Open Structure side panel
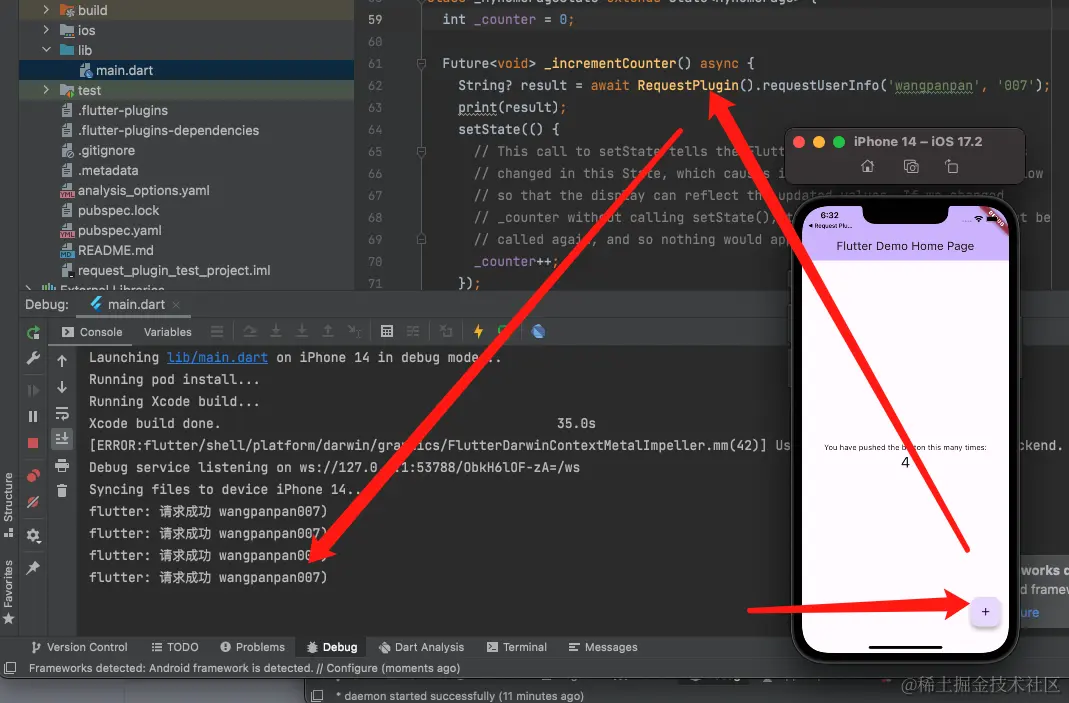 tap(8, 505)
